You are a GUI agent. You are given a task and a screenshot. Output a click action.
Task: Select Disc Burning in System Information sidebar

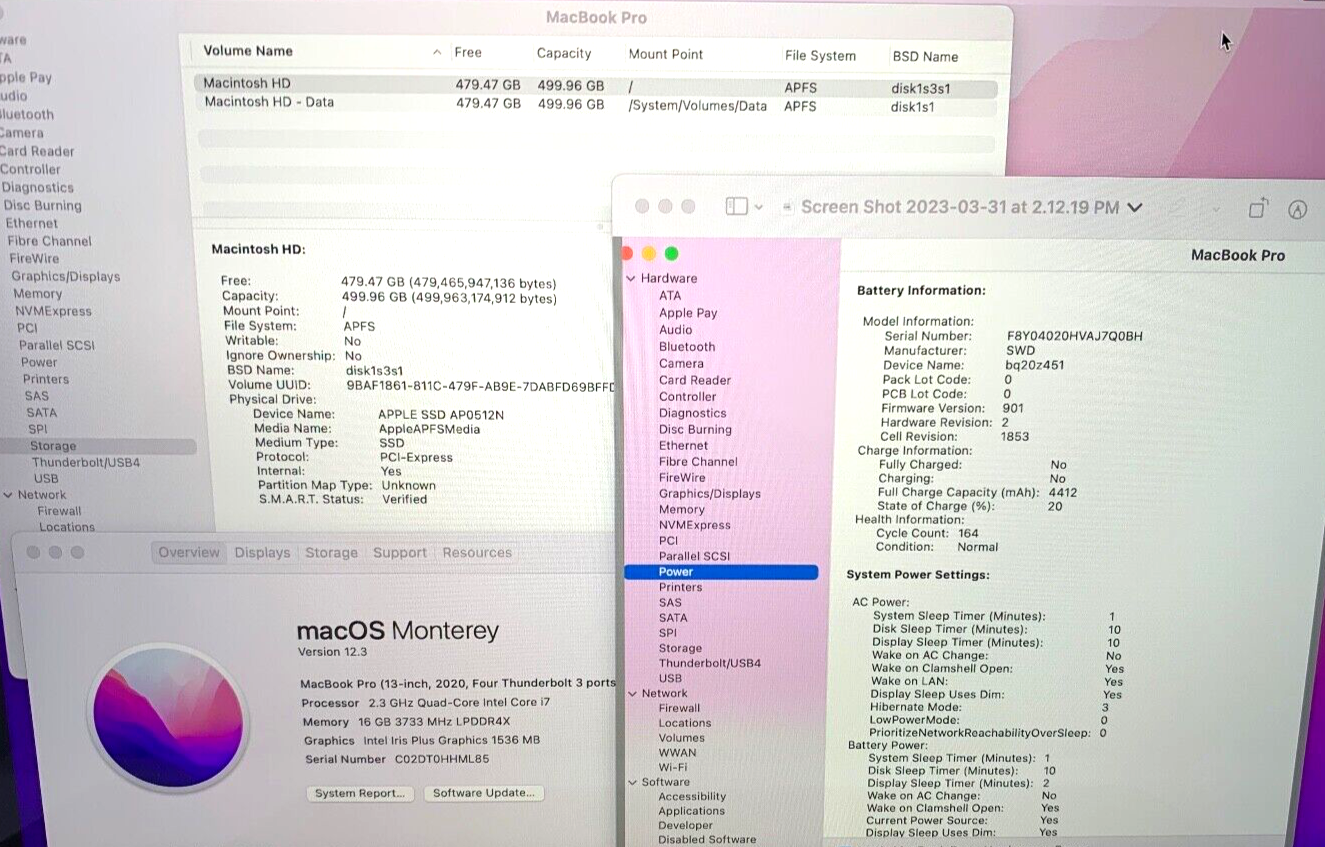click(42, 205)
